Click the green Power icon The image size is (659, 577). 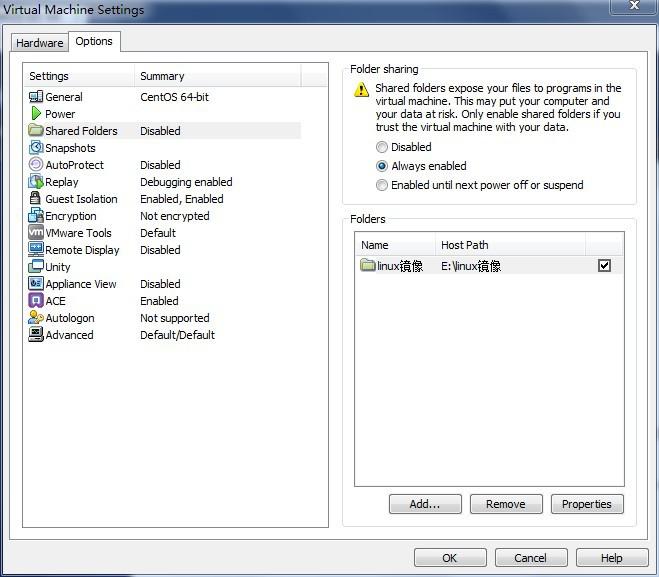[x=36, y=113]
